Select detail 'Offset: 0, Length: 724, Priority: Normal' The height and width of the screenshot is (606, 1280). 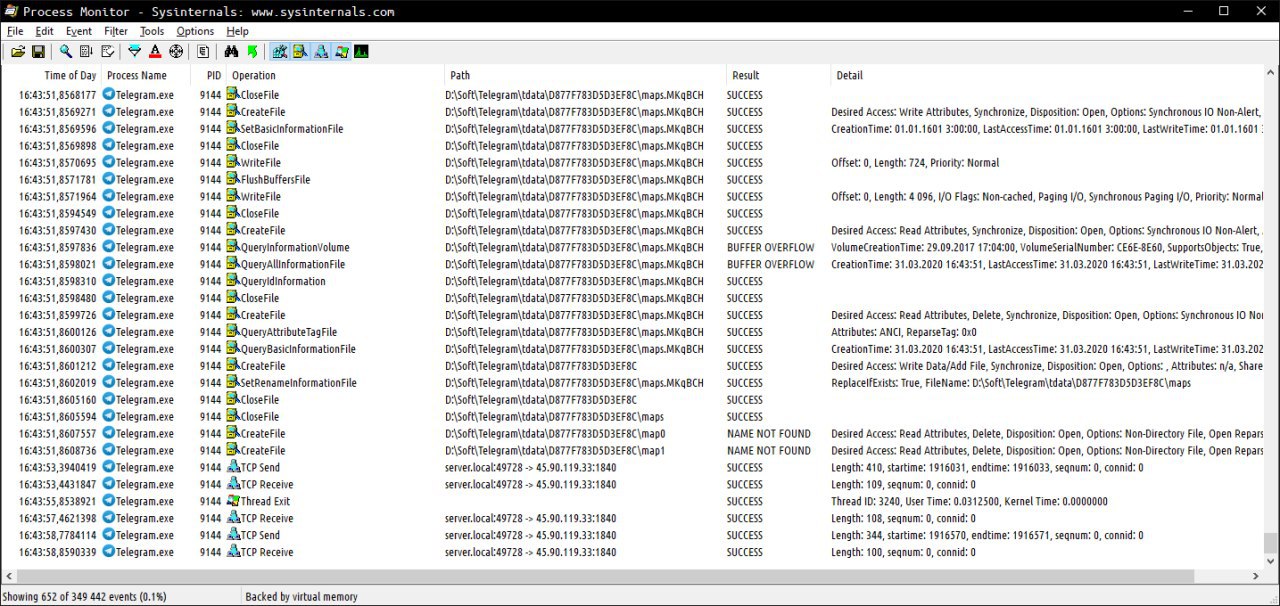pos(915,162)
